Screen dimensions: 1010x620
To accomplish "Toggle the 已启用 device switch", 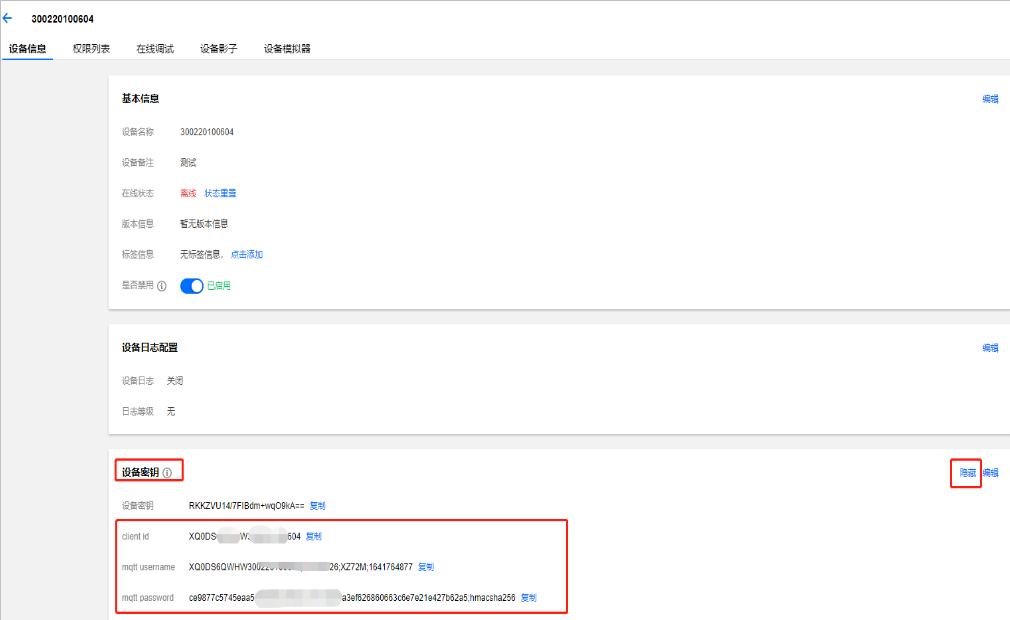I will click(192, 286).
